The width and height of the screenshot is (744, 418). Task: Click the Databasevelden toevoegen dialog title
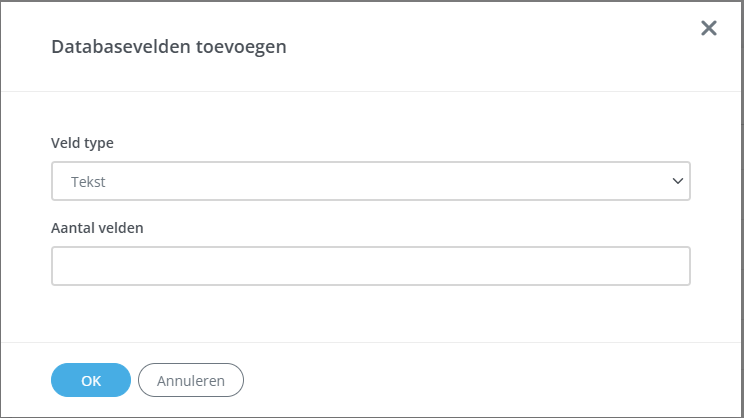(x=169, y=47)
